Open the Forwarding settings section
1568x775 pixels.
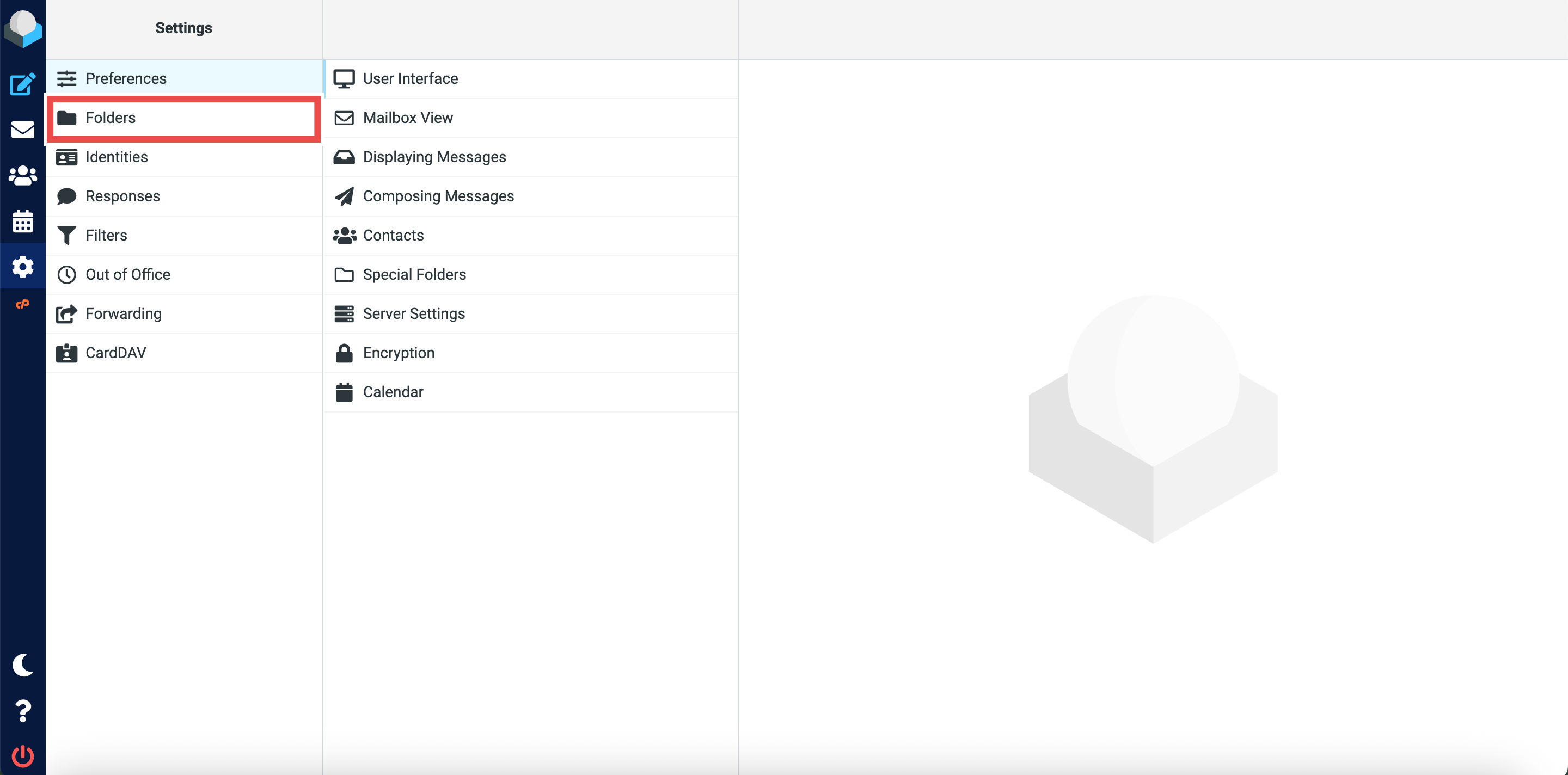pos(123,314)
